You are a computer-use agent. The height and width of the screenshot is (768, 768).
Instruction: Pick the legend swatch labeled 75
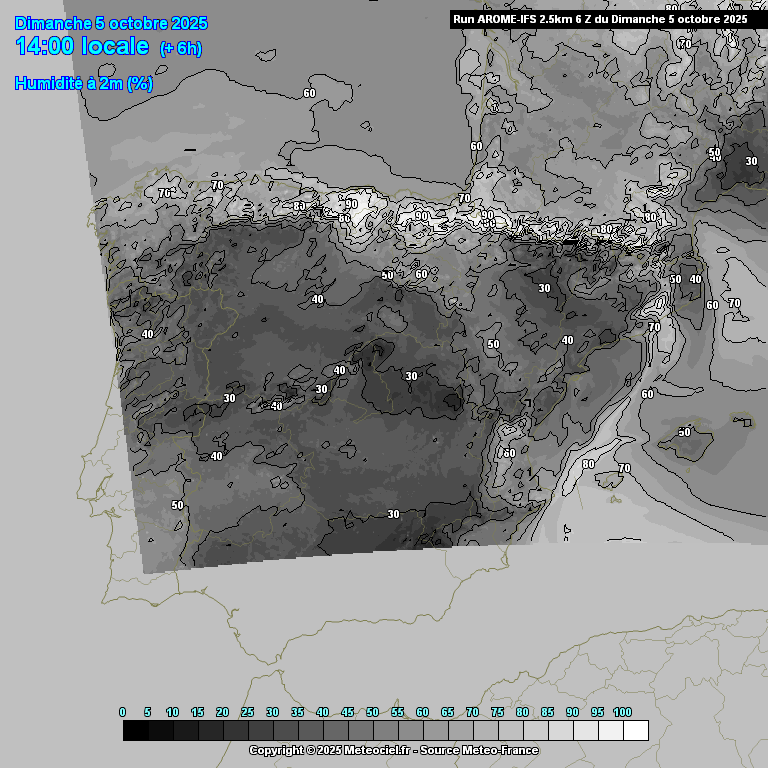click(510, 731)
